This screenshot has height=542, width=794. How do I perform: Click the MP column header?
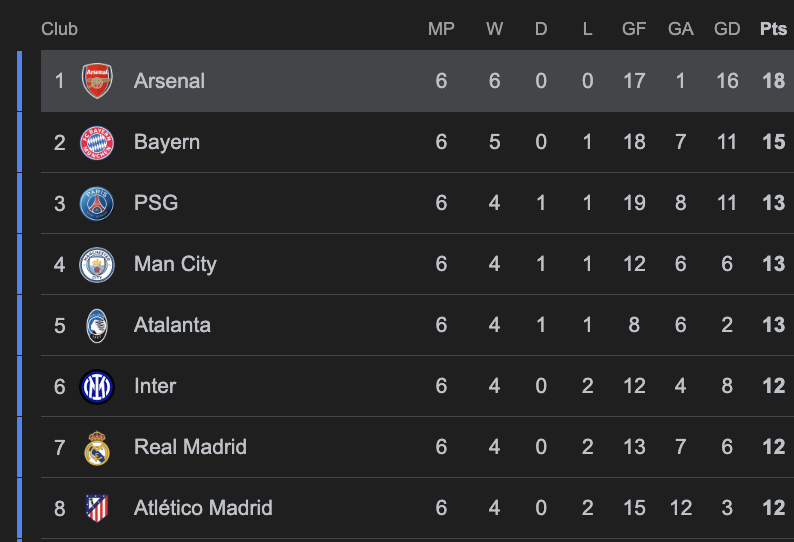pos(441,29)
